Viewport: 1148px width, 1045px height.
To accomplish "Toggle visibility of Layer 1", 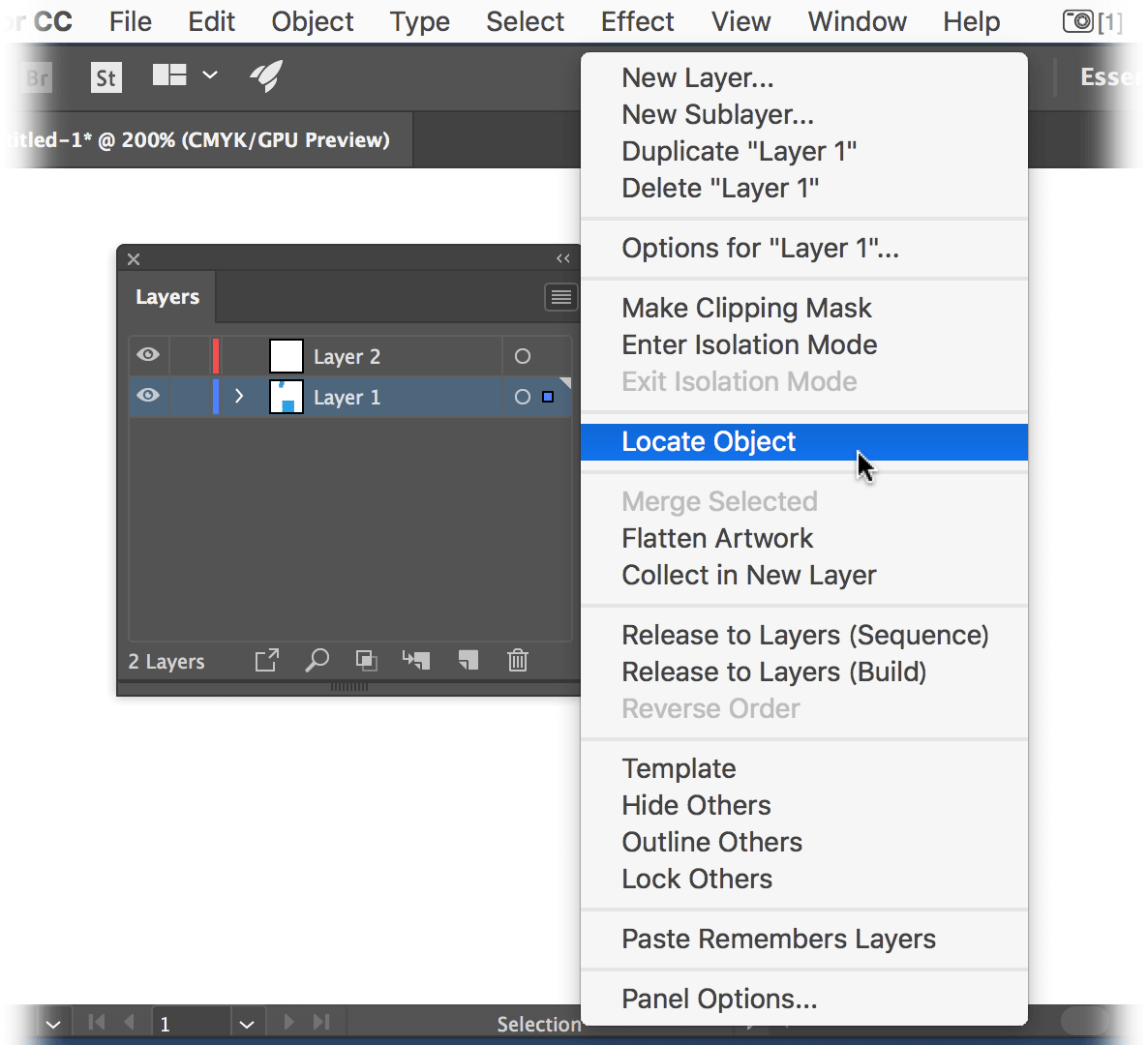I will pyautogui.click(x=148, y=395).
